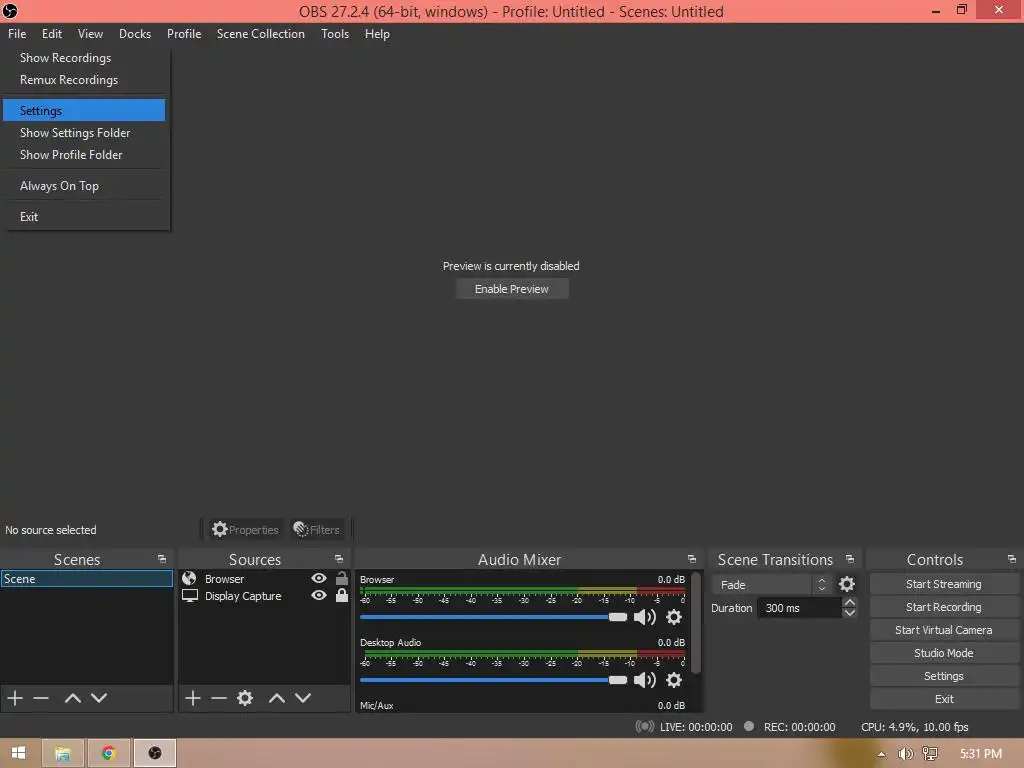Increase transition duration with up arrow

pyautogui.click(x=850, y=602)
